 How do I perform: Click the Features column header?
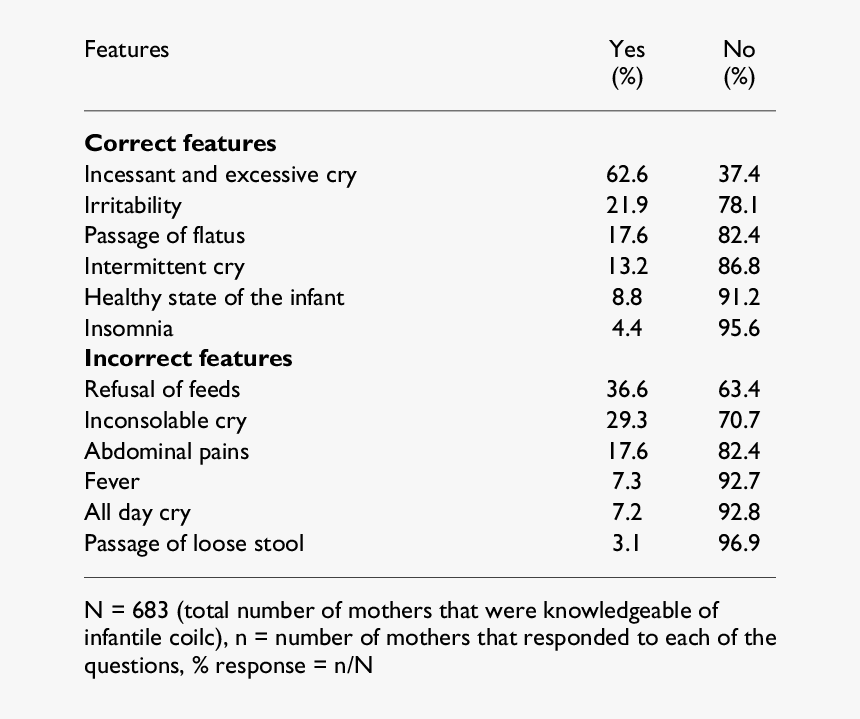(127, 49)
